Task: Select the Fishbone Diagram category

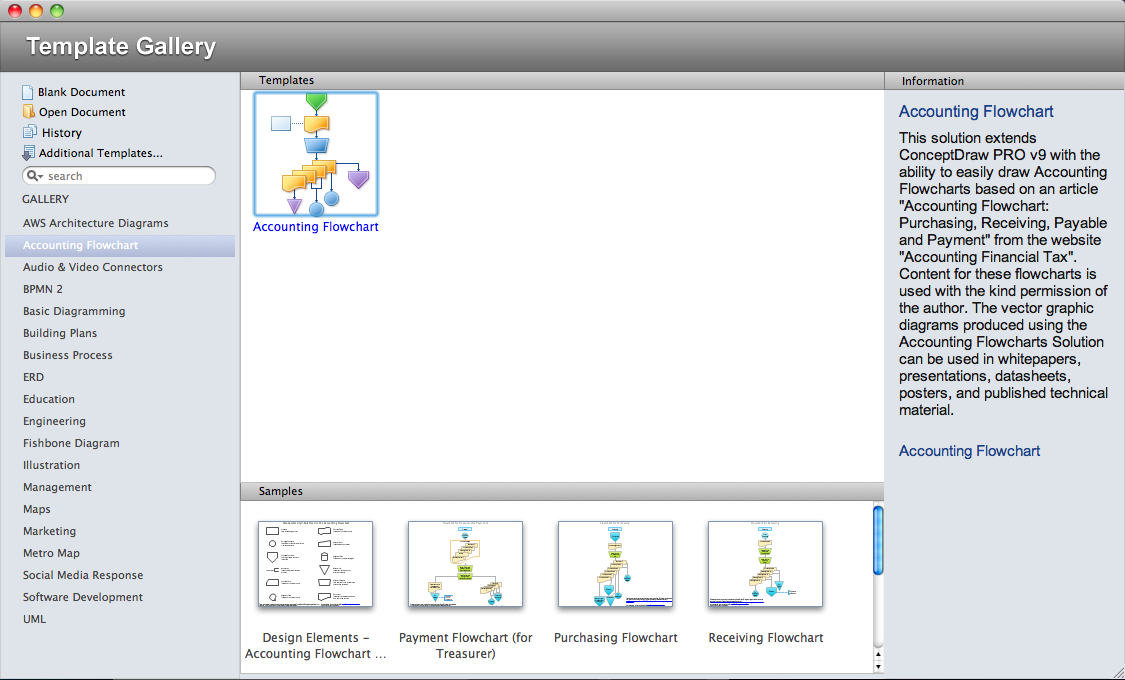Action: point(71,443)
